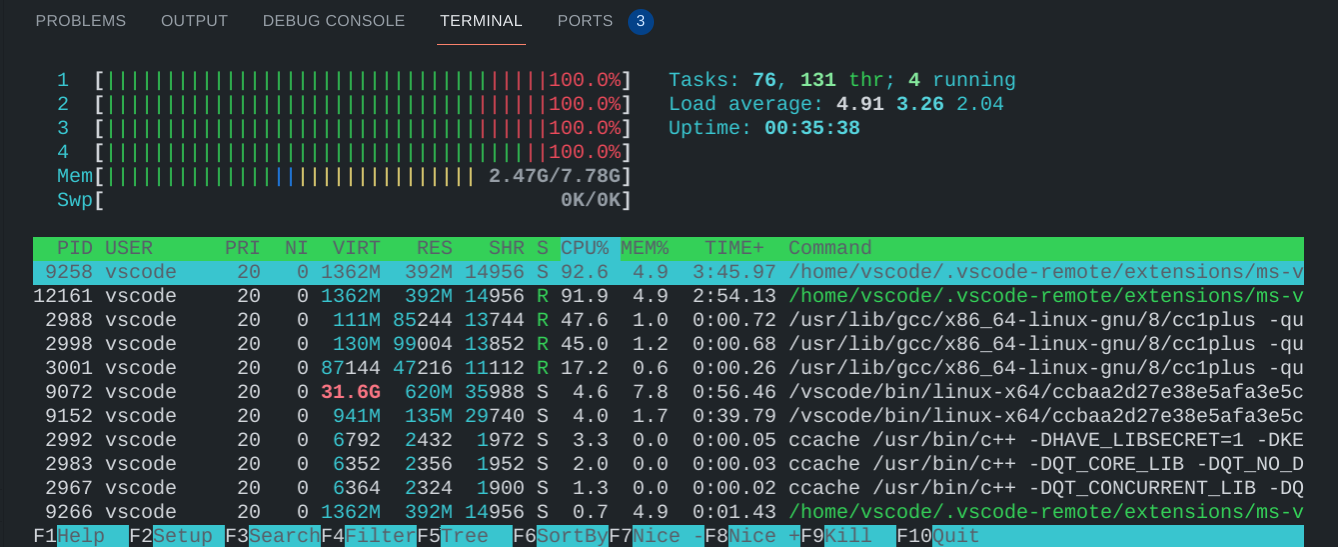Screen dimensions: 1338x547
Task: Click CPU 4 usage meter bar
Action: point(363,152)
